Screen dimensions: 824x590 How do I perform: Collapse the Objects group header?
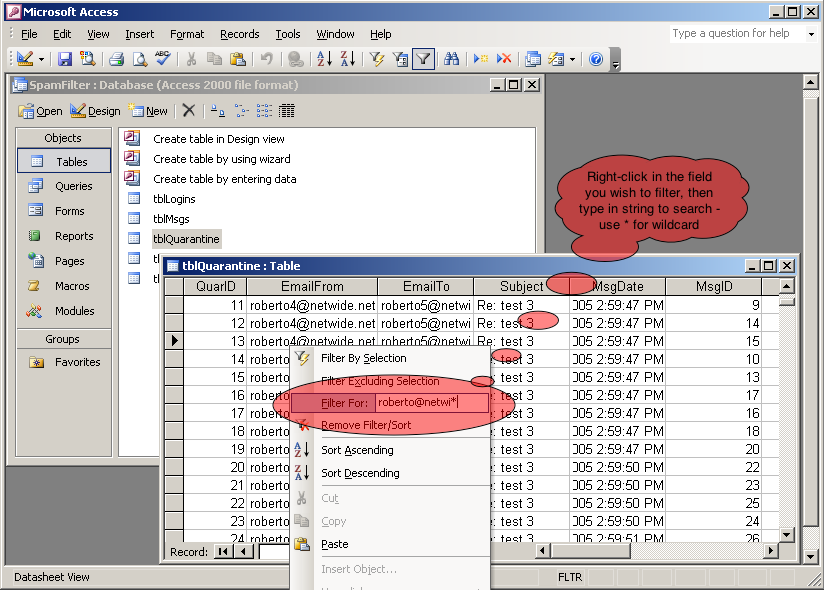click(64, 138)
